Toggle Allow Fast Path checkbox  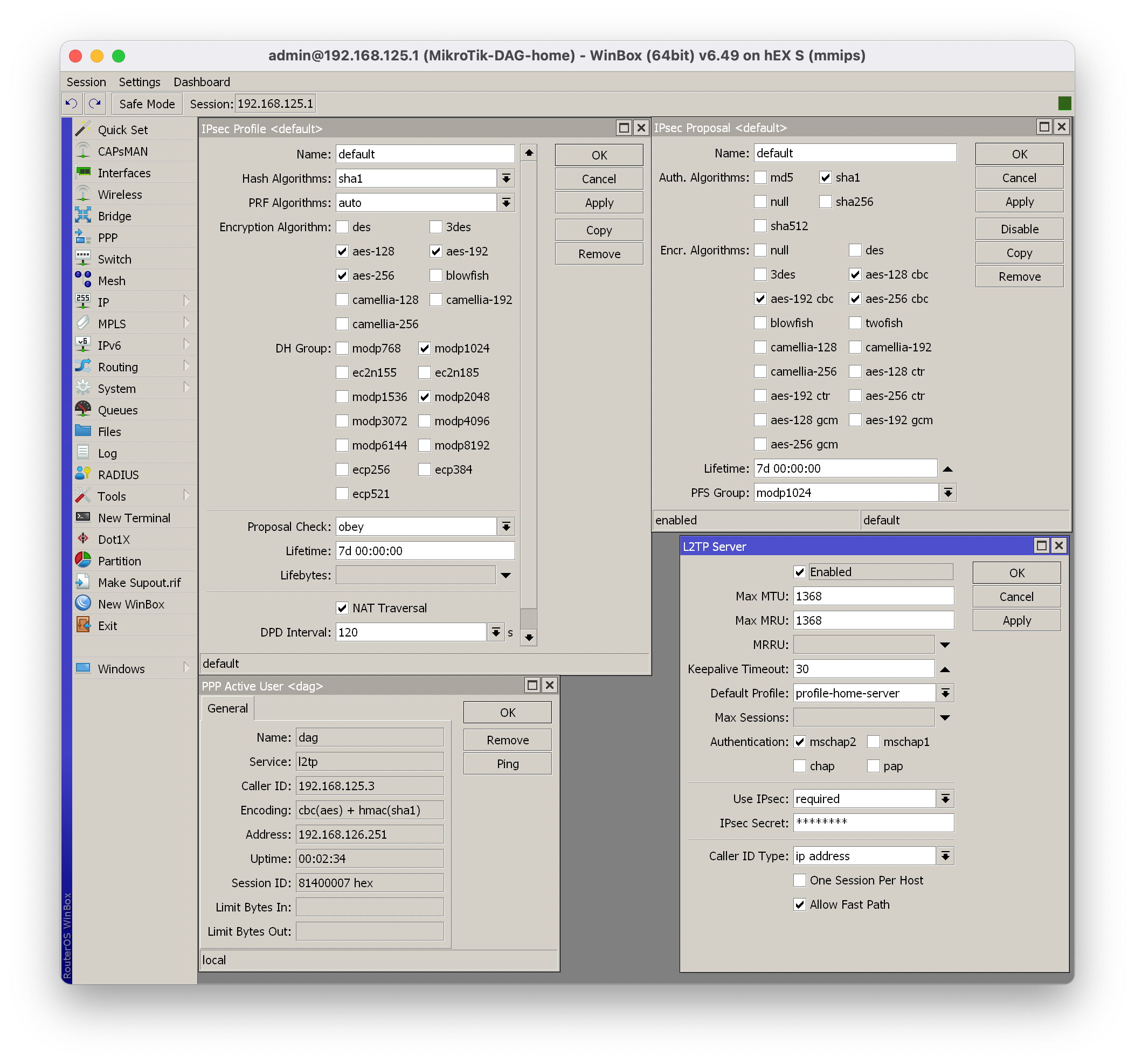pyautogui.click(x=800, y=904)
